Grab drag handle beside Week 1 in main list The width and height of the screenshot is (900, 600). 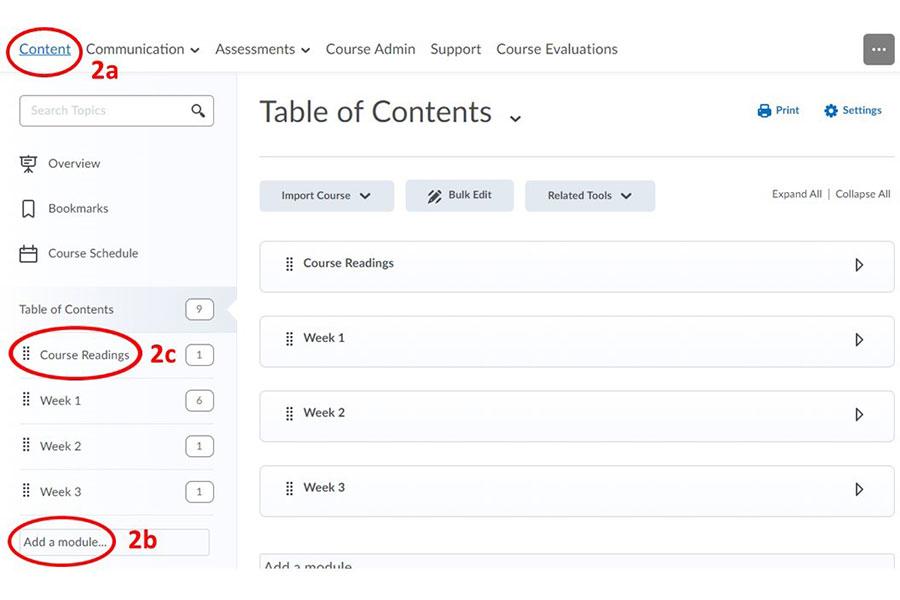[289, 339]
